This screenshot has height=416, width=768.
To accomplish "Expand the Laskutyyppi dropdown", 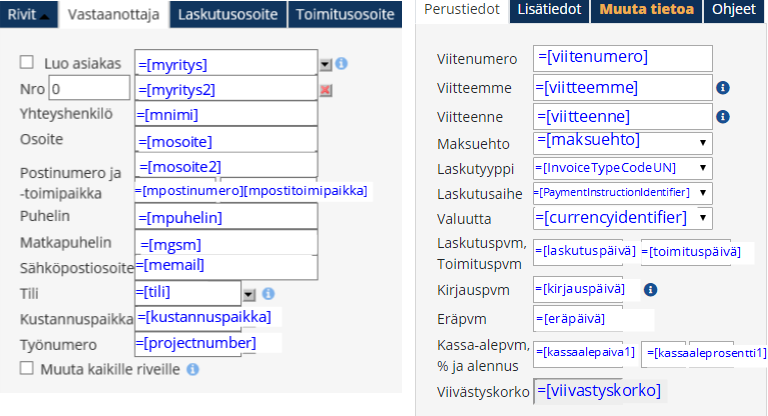I will coord(704,167).
